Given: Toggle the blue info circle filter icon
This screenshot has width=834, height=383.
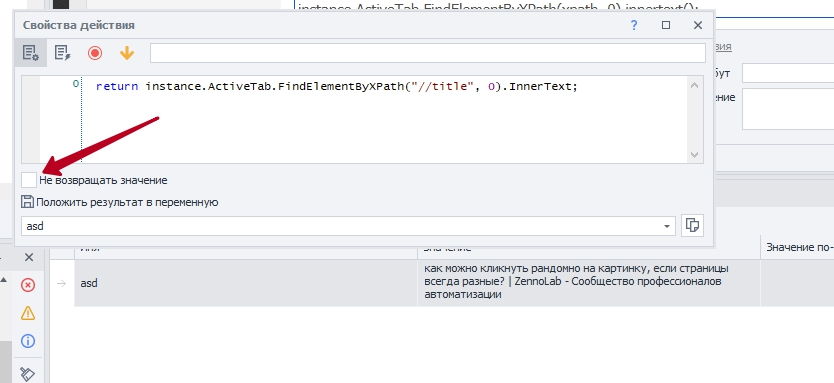Looking at the screenshot, I should (x=28, y=340).
